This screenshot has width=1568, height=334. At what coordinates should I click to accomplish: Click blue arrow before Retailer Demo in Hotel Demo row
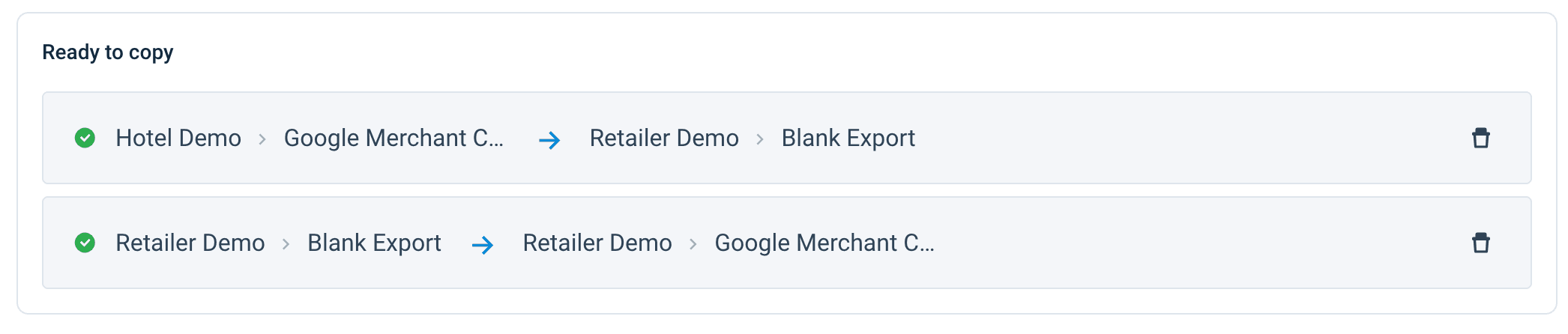tap(549, 140)
